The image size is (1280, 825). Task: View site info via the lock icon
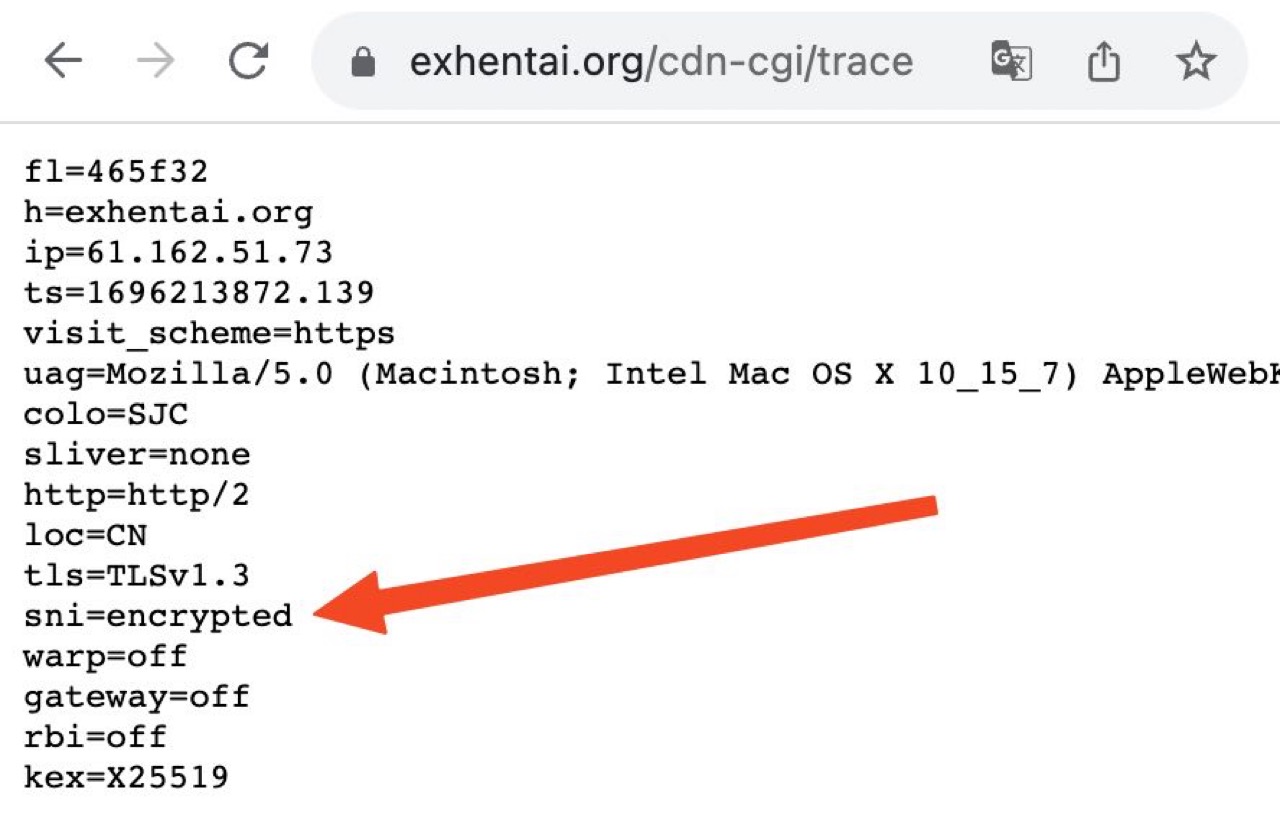[x=363, y=64]
